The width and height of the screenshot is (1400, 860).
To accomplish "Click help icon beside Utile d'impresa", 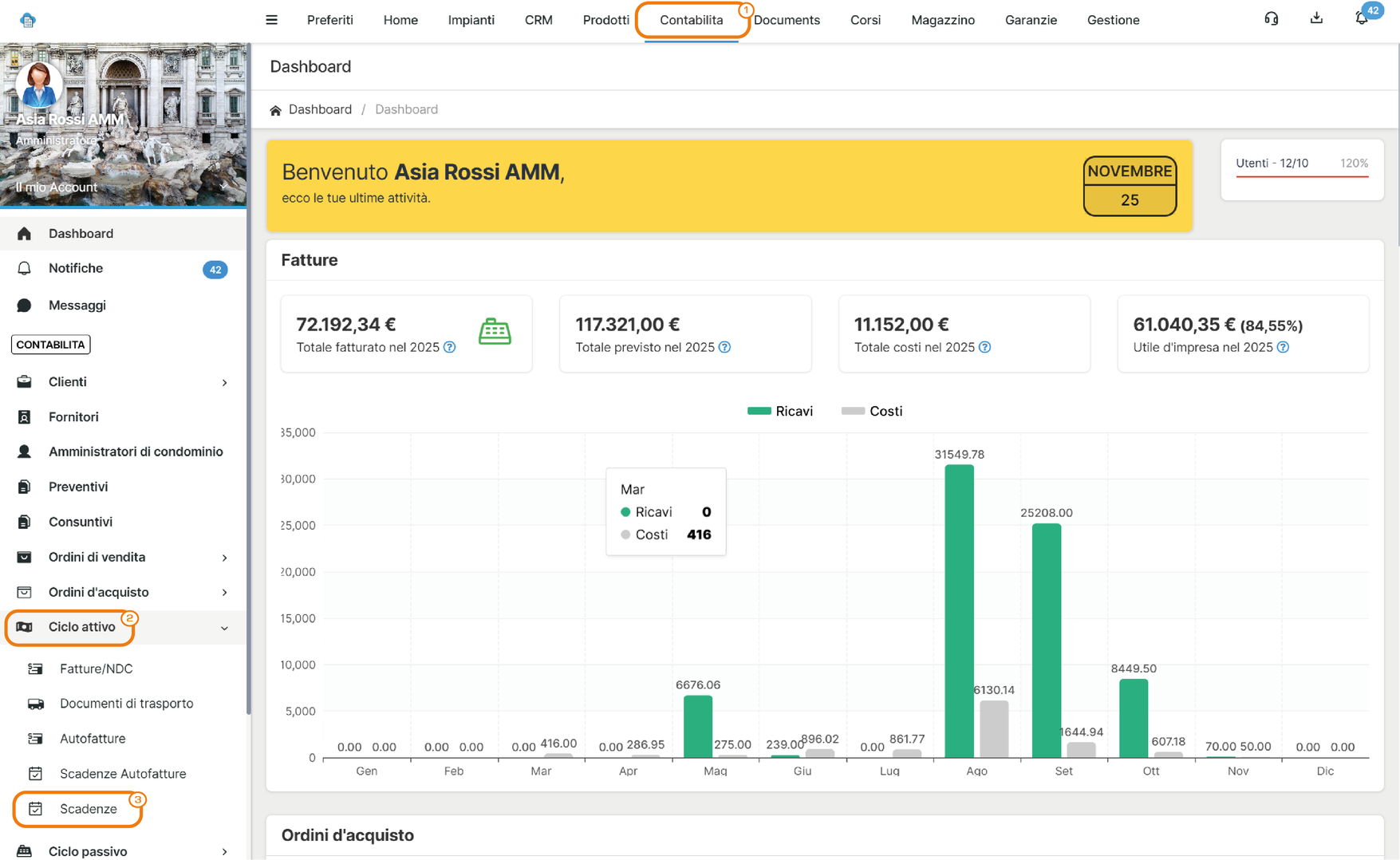I will tap(1283, 348).
